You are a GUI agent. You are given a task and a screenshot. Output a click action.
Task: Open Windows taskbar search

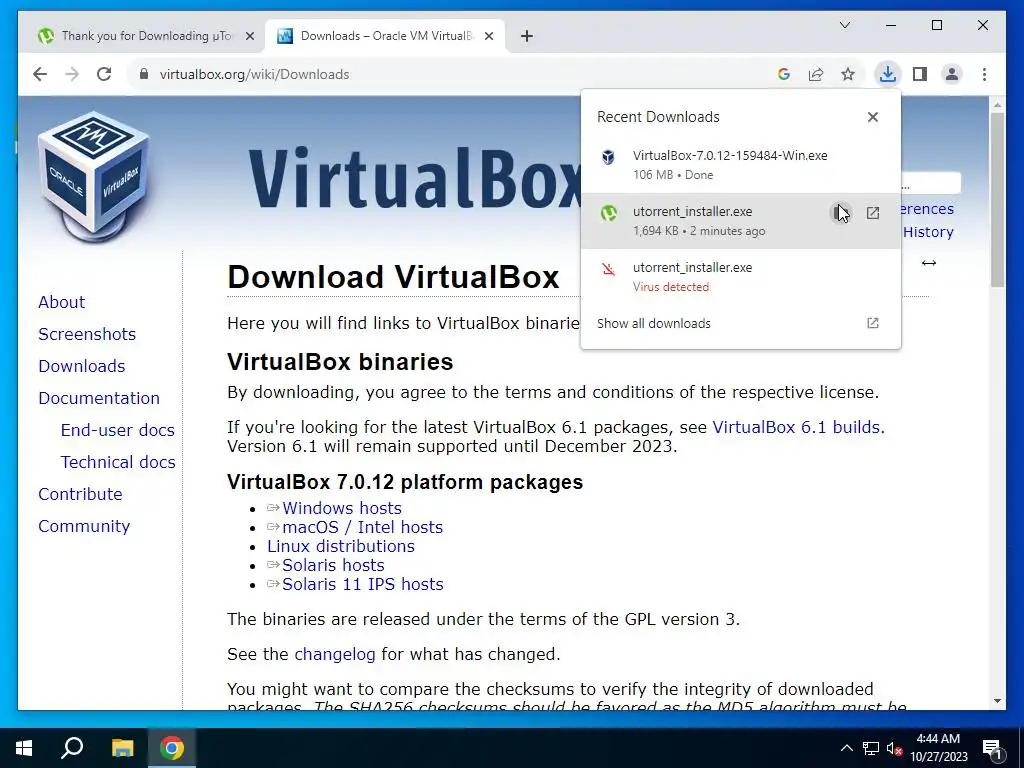pos(72,748)
